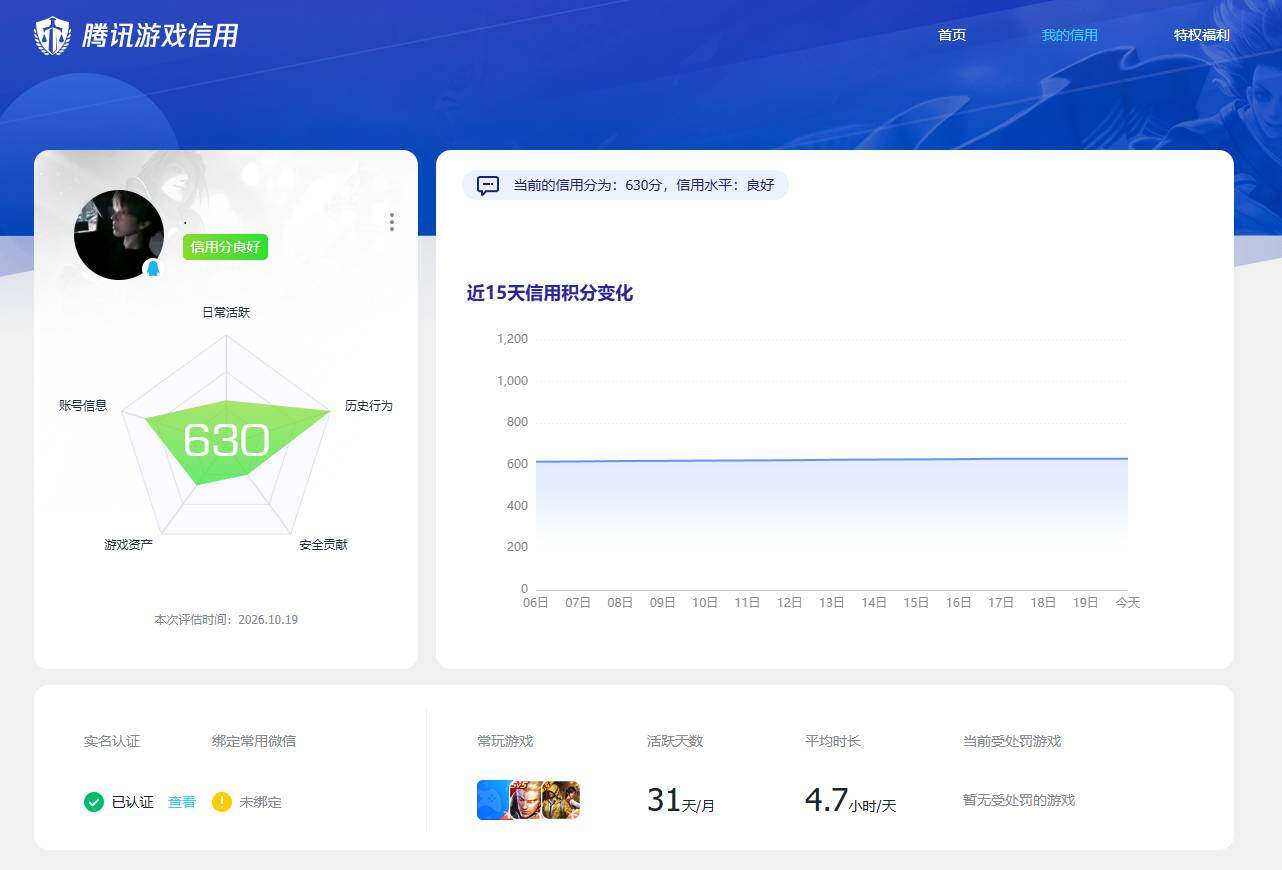Click the 近15天信用积分变化 chart heading
Viewport: 1282px width, 870px height.
[550, 293]
